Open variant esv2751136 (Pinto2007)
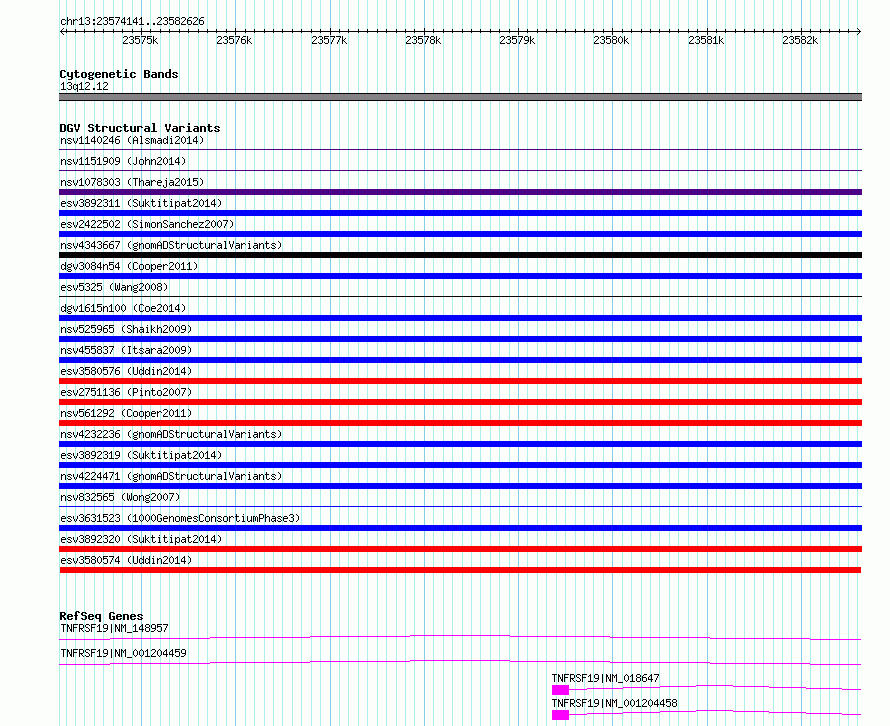 point(126,392)
